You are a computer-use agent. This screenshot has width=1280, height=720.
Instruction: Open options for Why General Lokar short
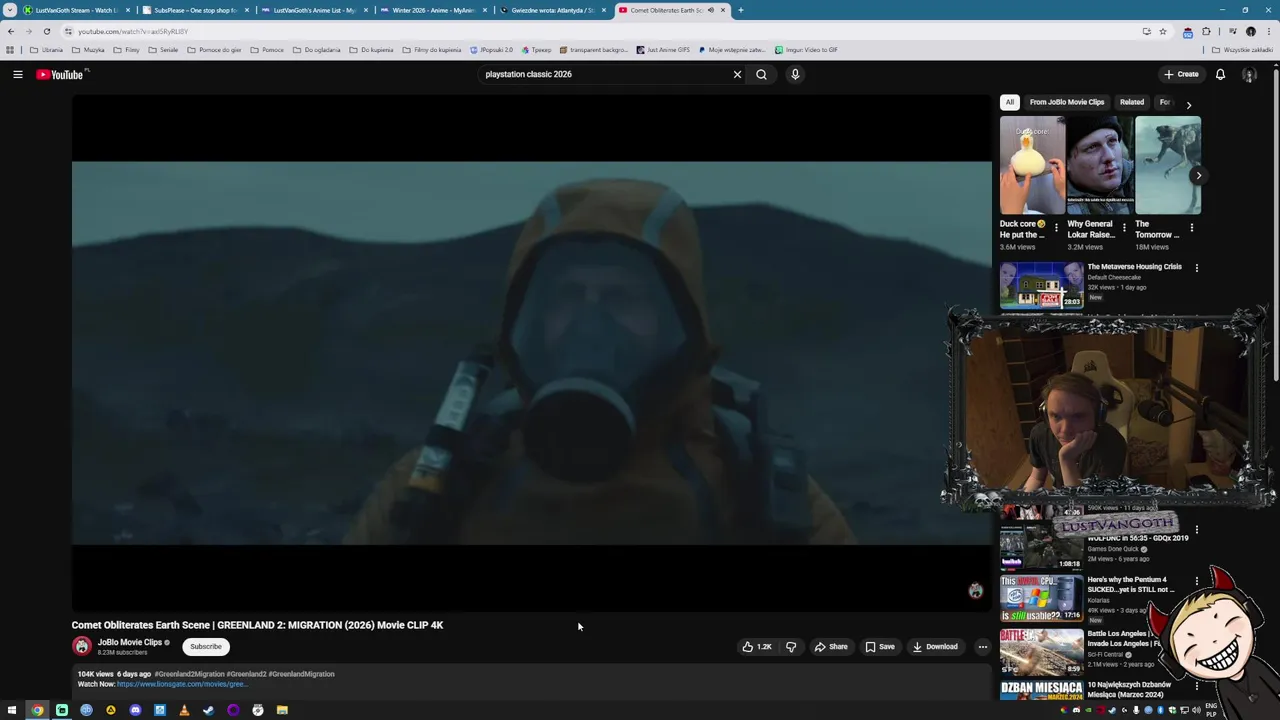coord(1124,228)
